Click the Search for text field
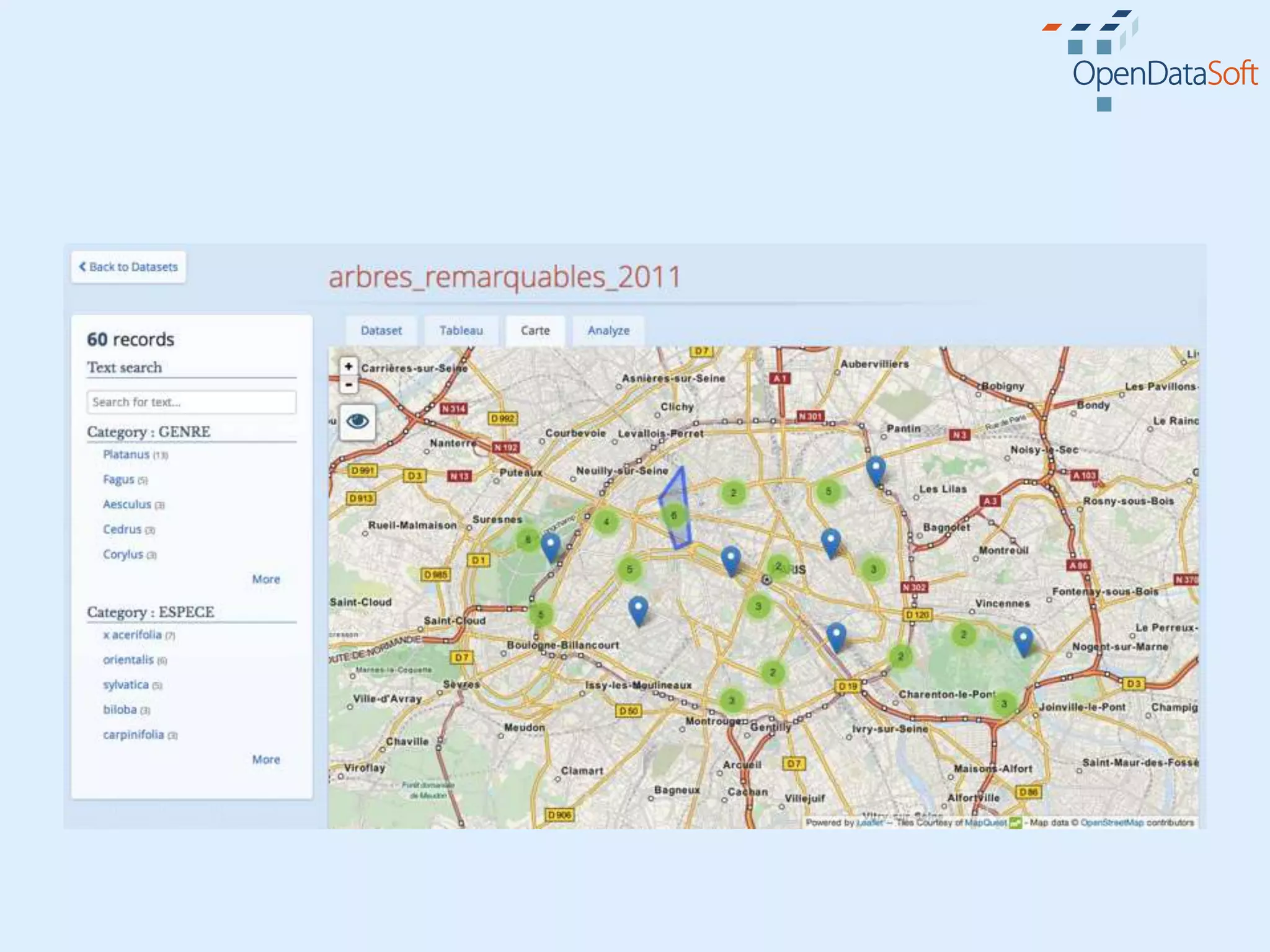This screenshot has height=952, width=1270. 191,402
